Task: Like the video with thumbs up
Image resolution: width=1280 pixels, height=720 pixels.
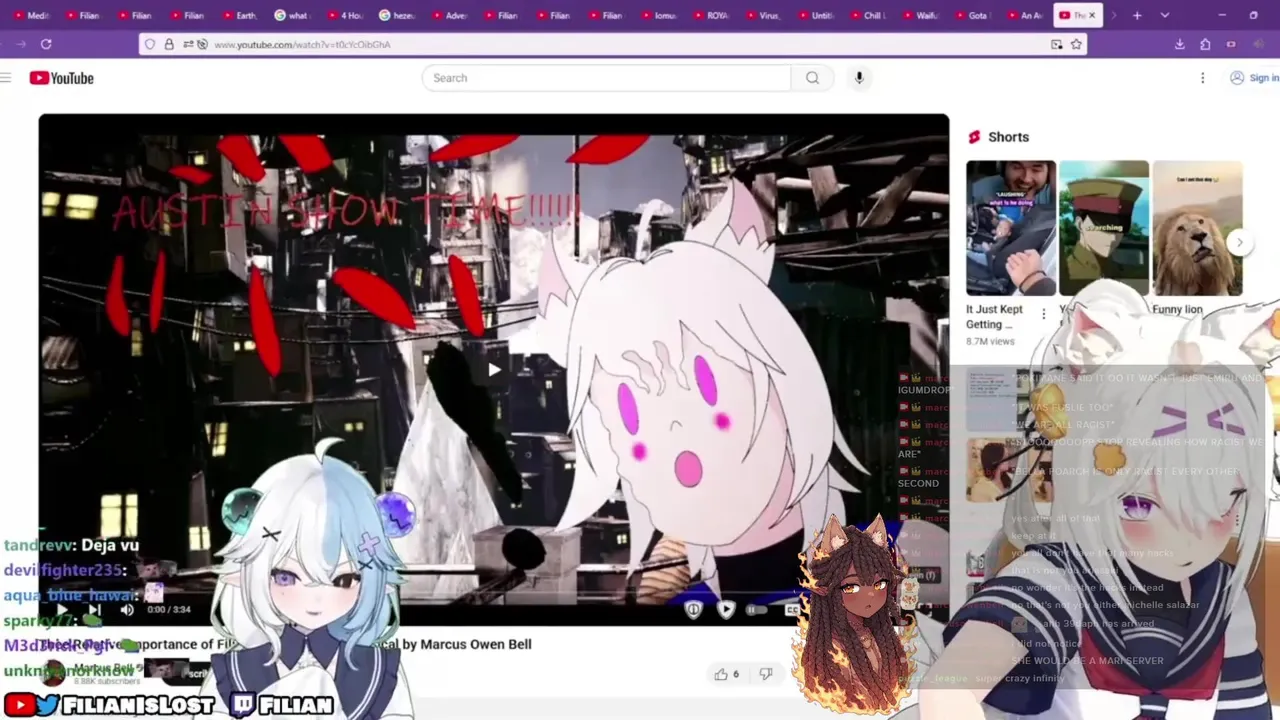Action: point(727,674)
